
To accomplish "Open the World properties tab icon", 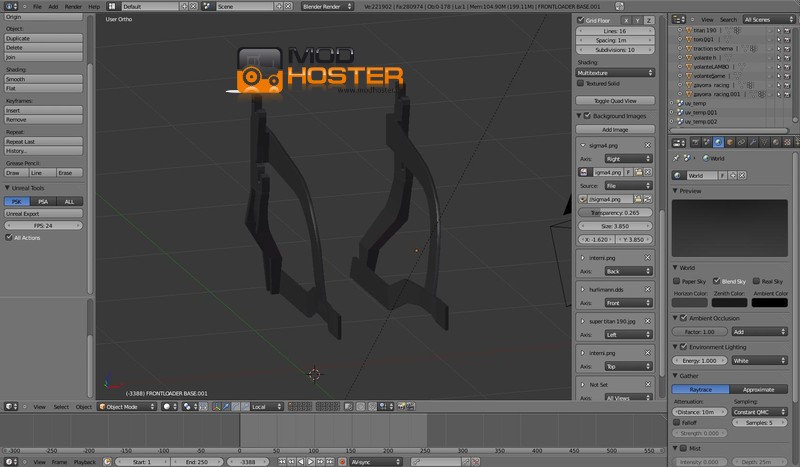I will tap(718, 143).
